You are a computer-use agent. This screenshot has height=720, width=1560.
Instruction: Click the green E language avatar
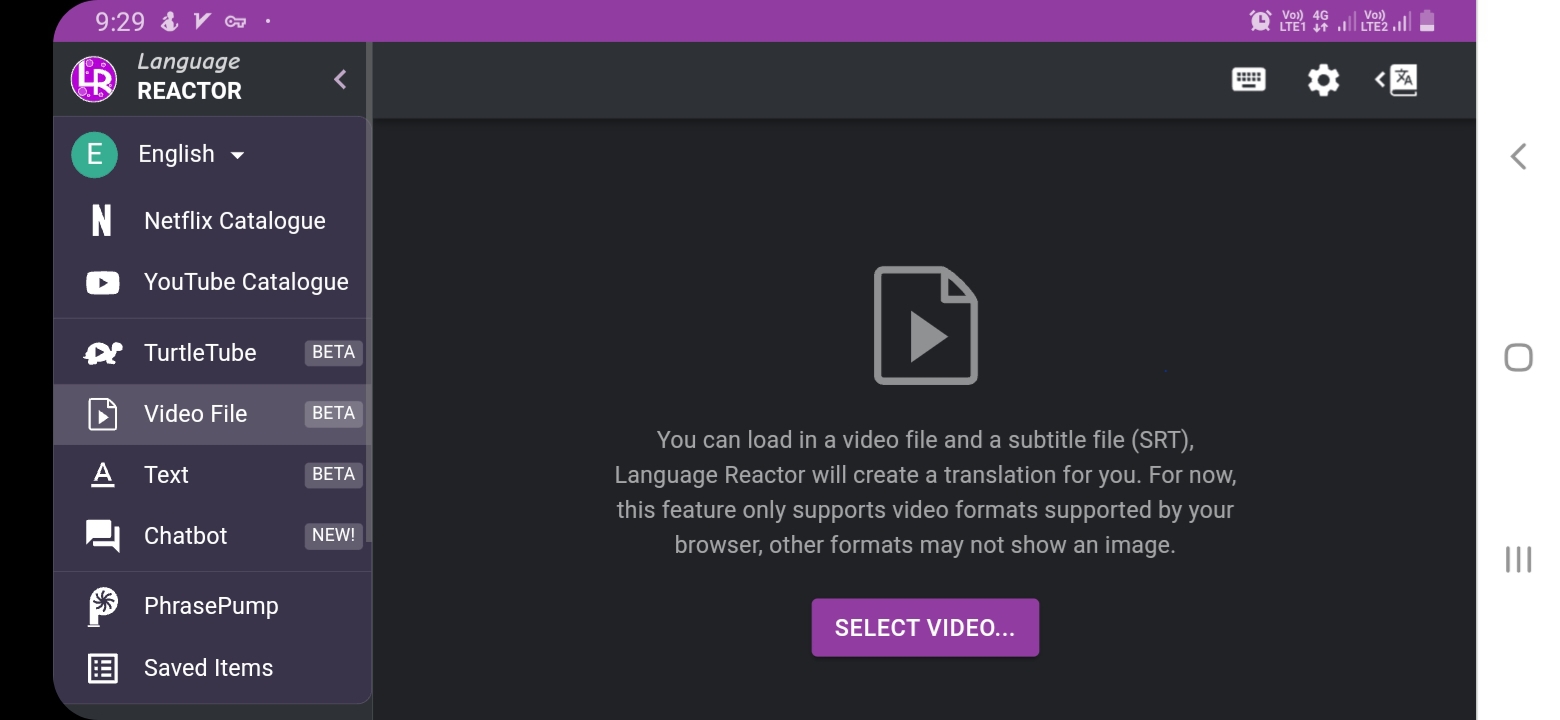click(x=94, y=154)
